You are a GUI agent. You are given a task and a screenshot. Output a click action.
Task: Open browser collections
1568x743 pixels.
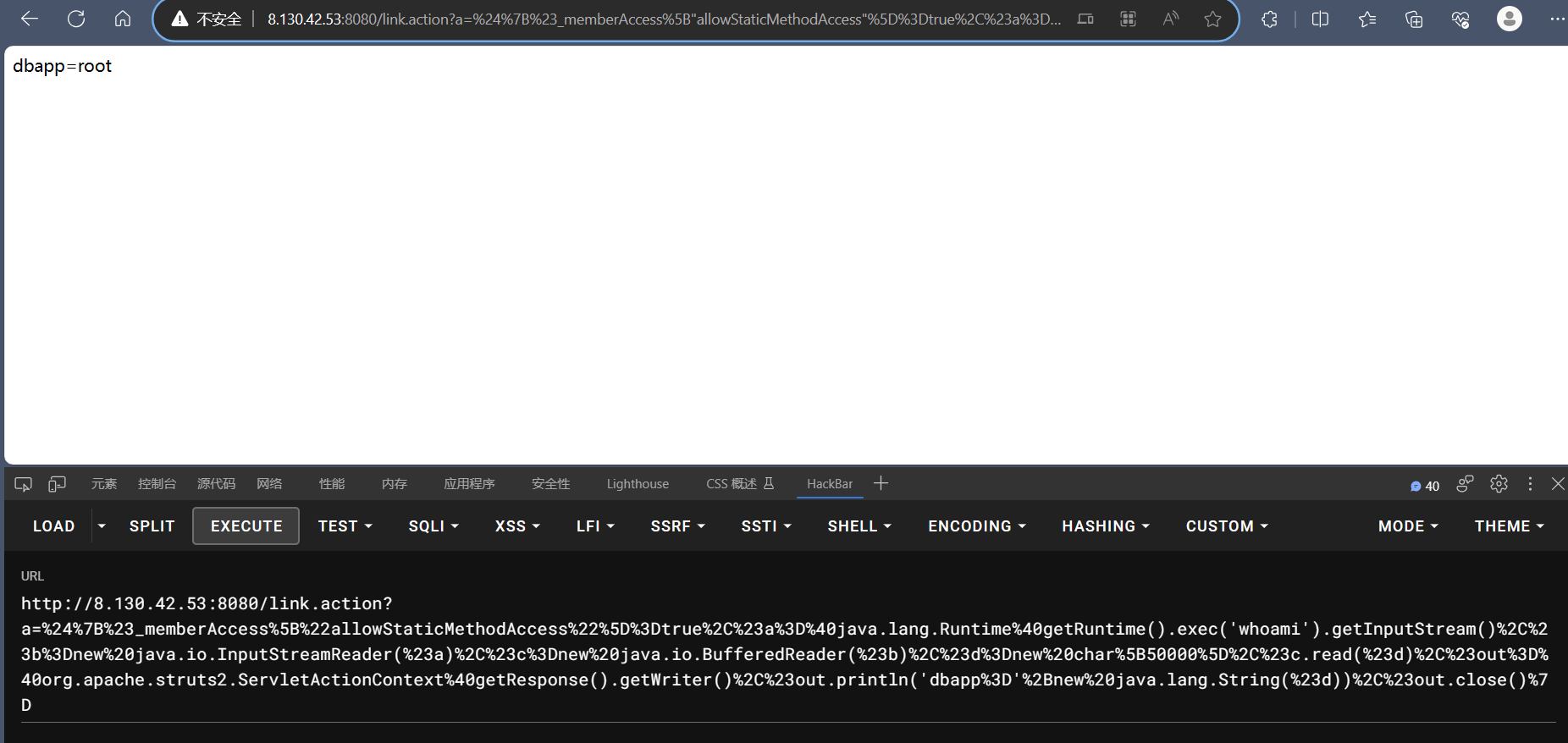1414,19
